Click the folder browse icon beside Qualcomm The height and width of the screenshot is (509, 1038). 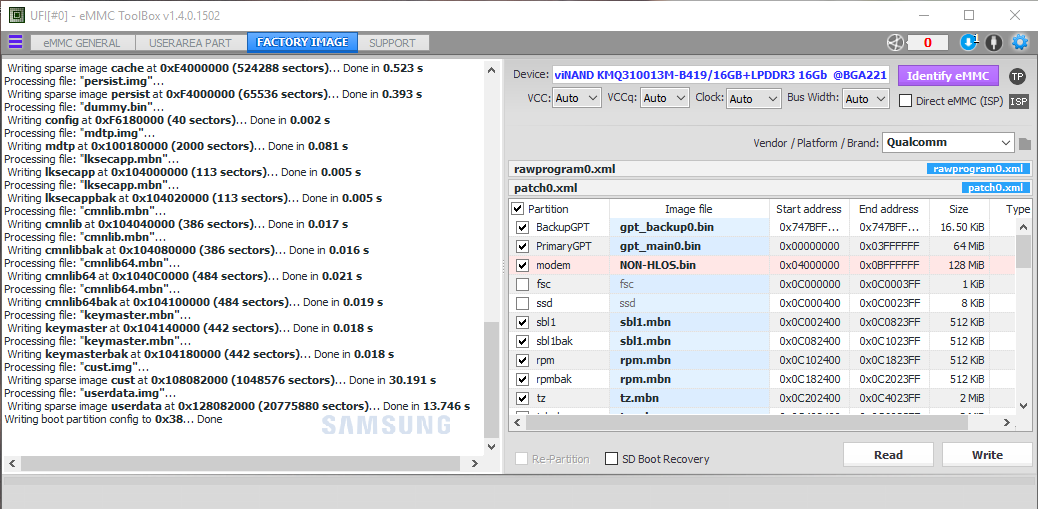point(1025,144)
